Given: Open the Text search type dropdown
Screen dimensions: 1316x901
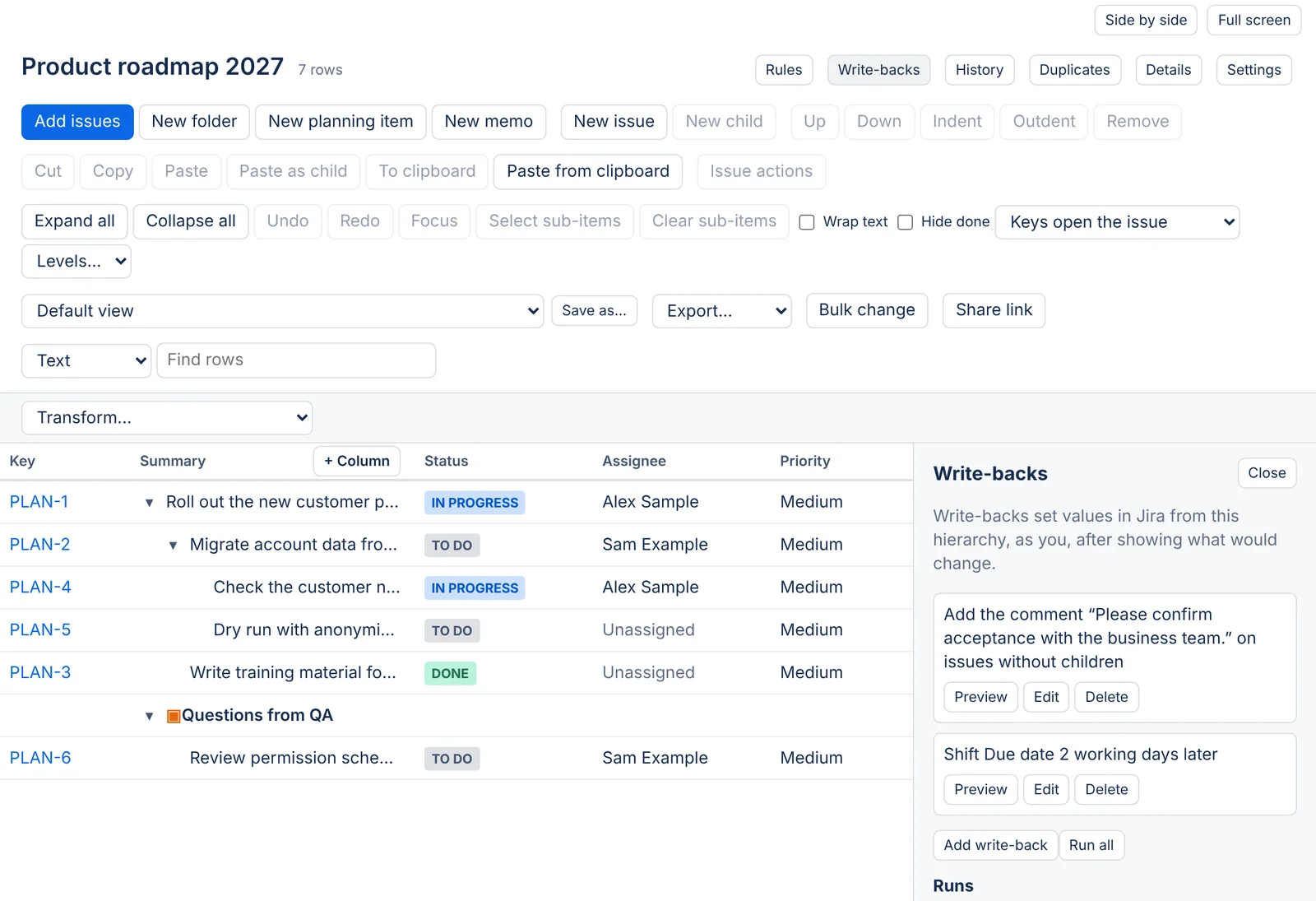Looking at the screenshot, I should click(x=86, y=360).
